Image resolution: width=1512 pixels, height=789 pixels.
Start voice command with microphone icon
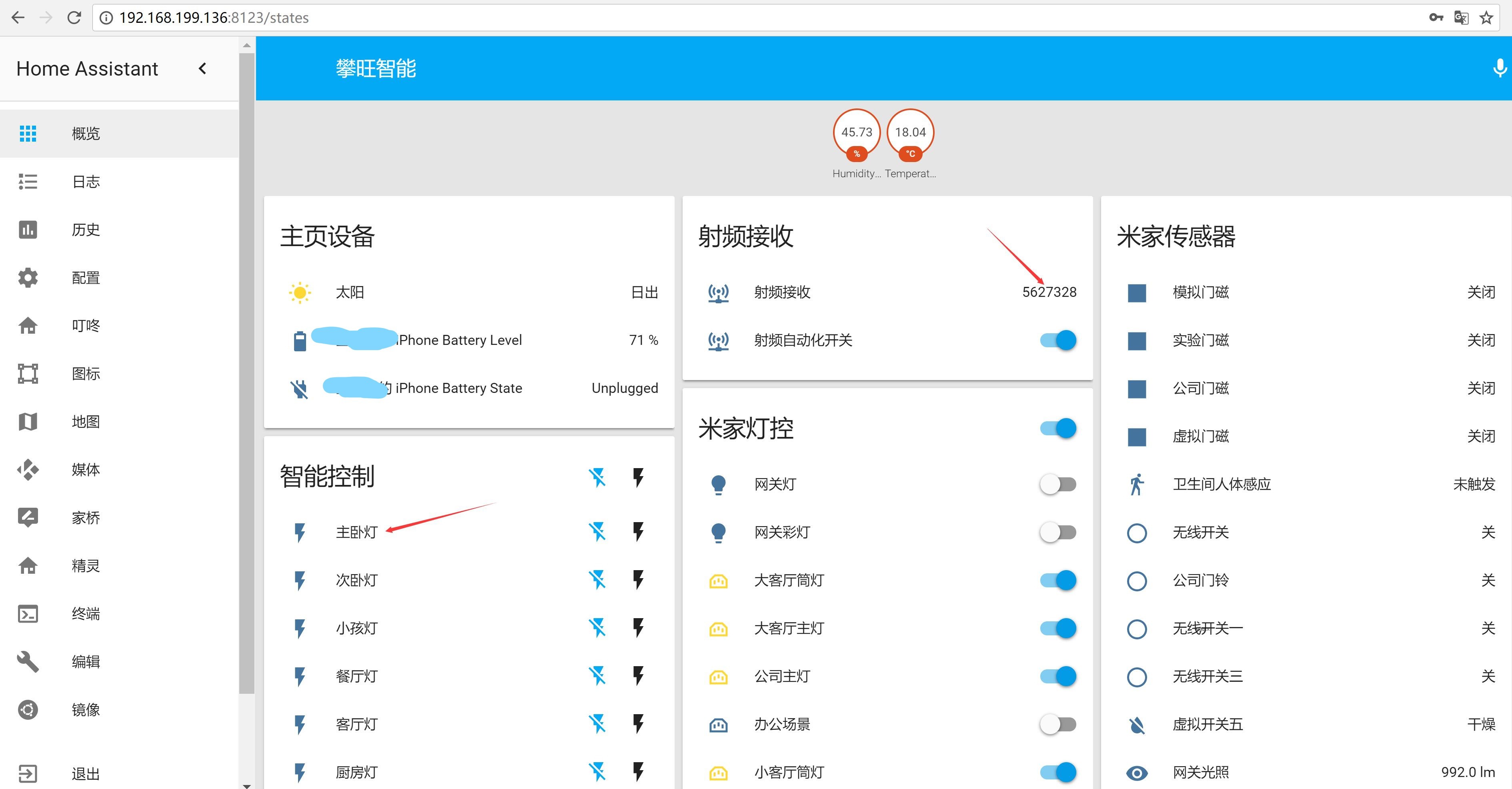coord(1500,68)
